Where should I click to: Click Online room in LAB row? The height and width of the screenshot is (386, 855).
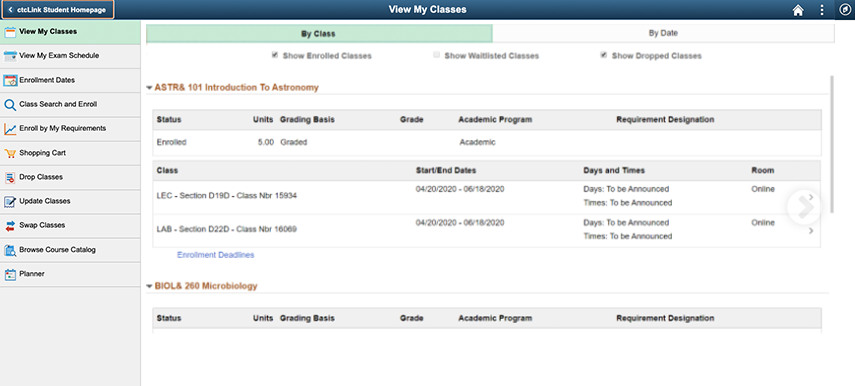(763, 222)
